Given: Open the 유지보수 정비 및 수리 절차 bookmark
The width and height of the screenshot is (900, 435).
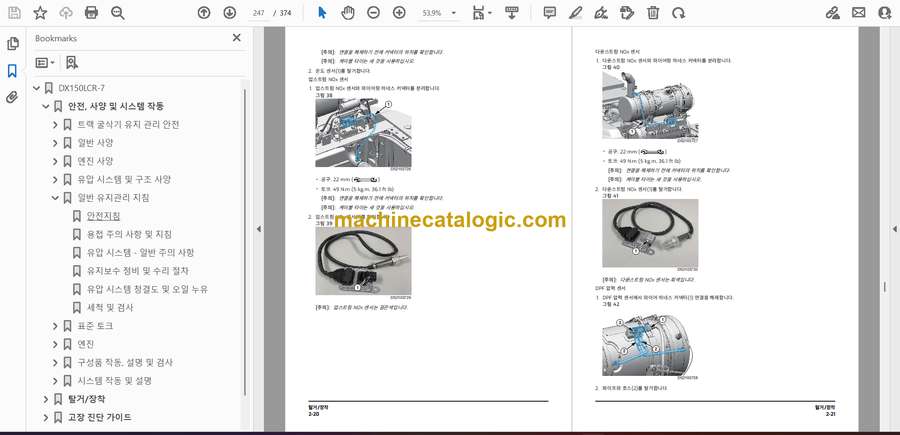Looking at the screenshot, I should [138, 271].
